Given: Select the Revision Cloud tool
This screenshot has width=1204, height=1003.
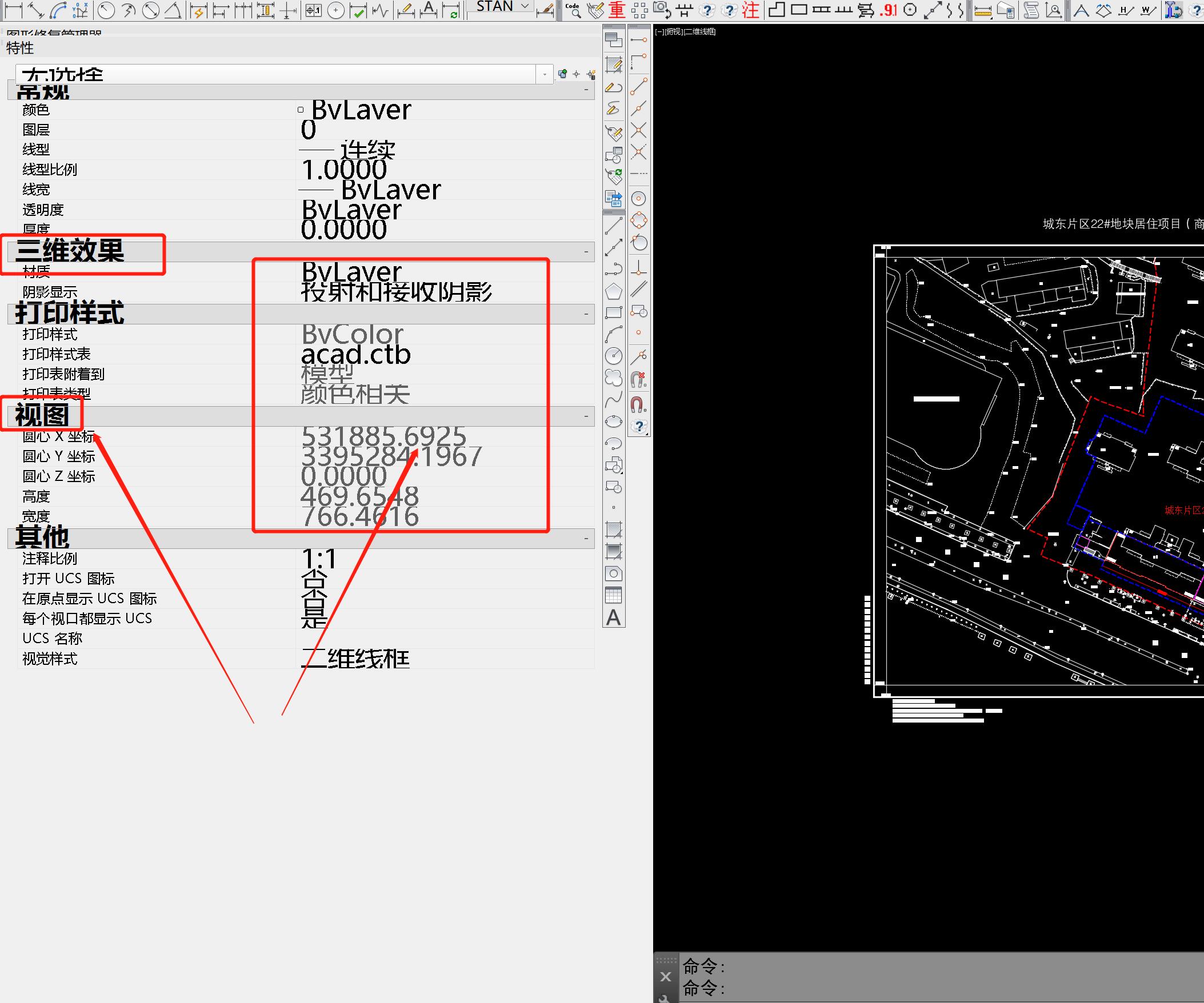Looking at the screenshot, I should (x=614, y=378).
